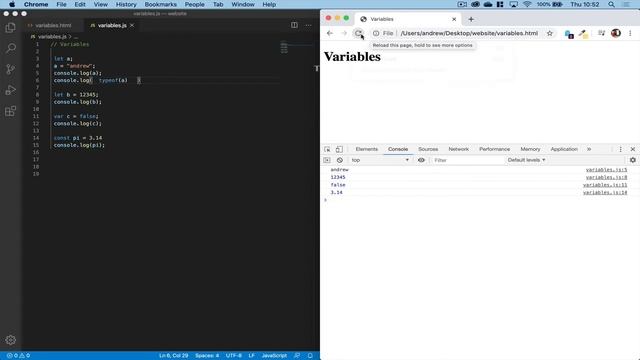Click the notifications bell in status bar
This screenshot has height=360, width=640.
310,356
